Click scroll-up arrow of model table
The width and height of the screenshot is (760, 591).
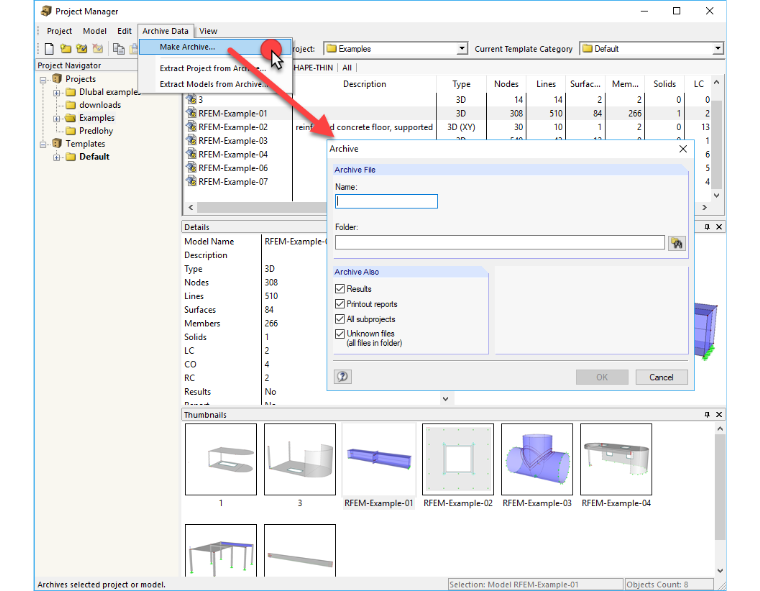click(x=716, y=83)
